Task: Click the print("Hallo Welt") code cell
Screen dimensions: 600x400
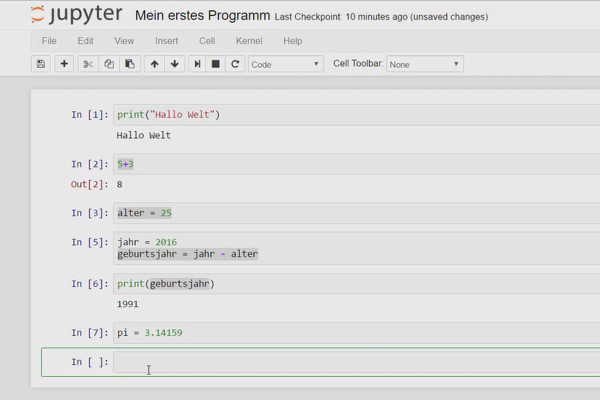Action: (x=357, y=114)
